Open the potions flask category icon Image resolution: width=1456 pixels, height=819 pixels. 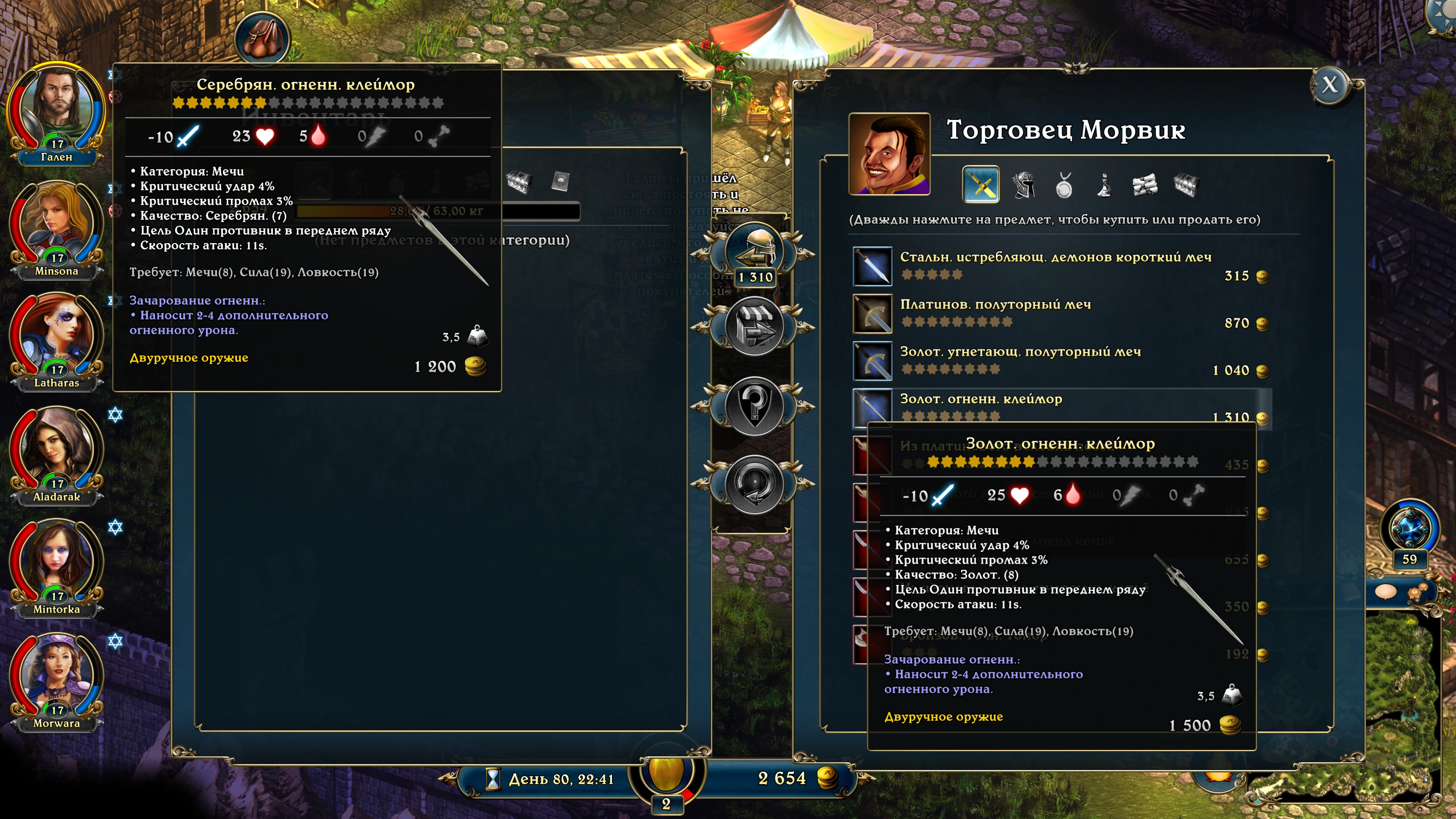coord(1104,185)
